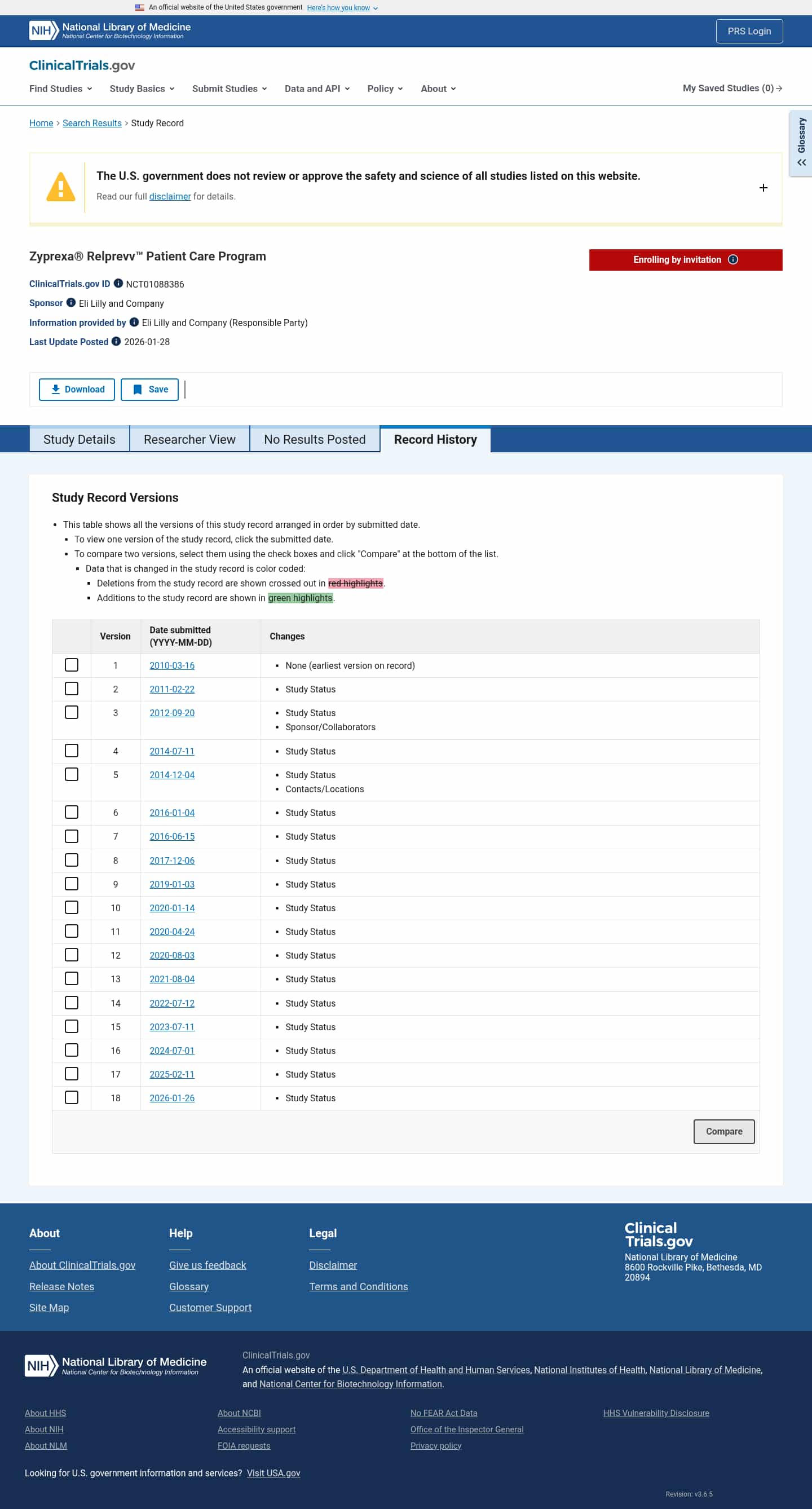Open Release Notes in footer
The image size is (812, 1509).
(61, 1286)
